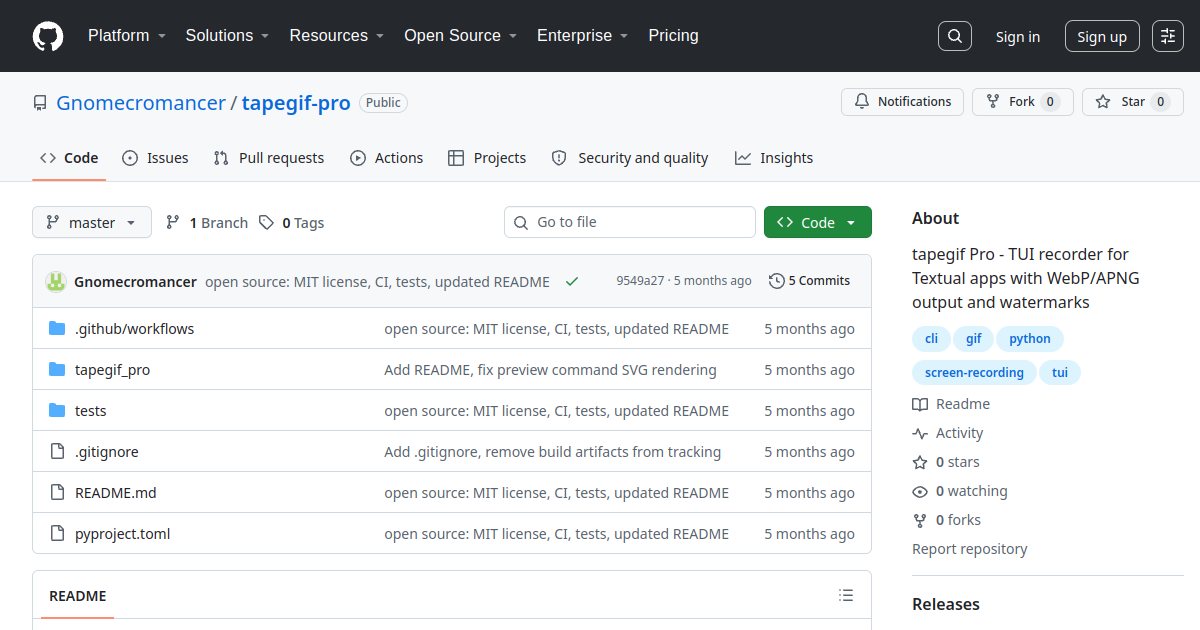Click the tests folder icon
Screen dimensions: 1200x630
click(x=57, y=411)
